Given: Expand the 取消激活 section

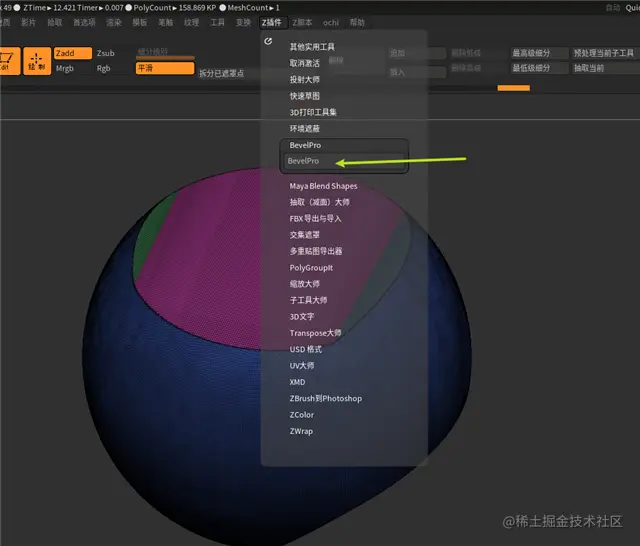Looking at the screenshot, I should 304,63.
